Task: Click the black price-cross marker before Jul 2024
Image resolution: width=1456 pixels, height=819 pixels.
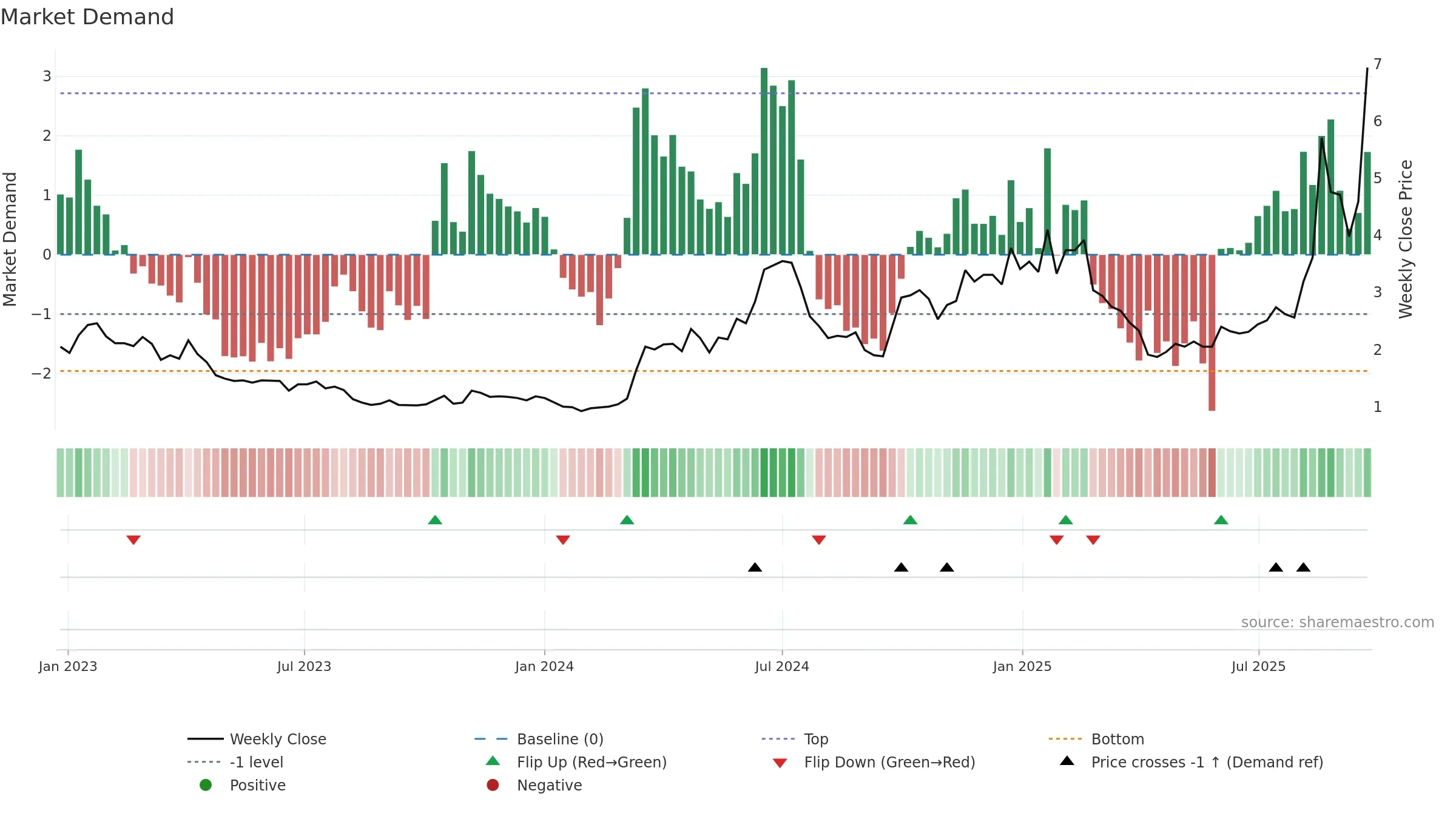Action: (755, 567)
